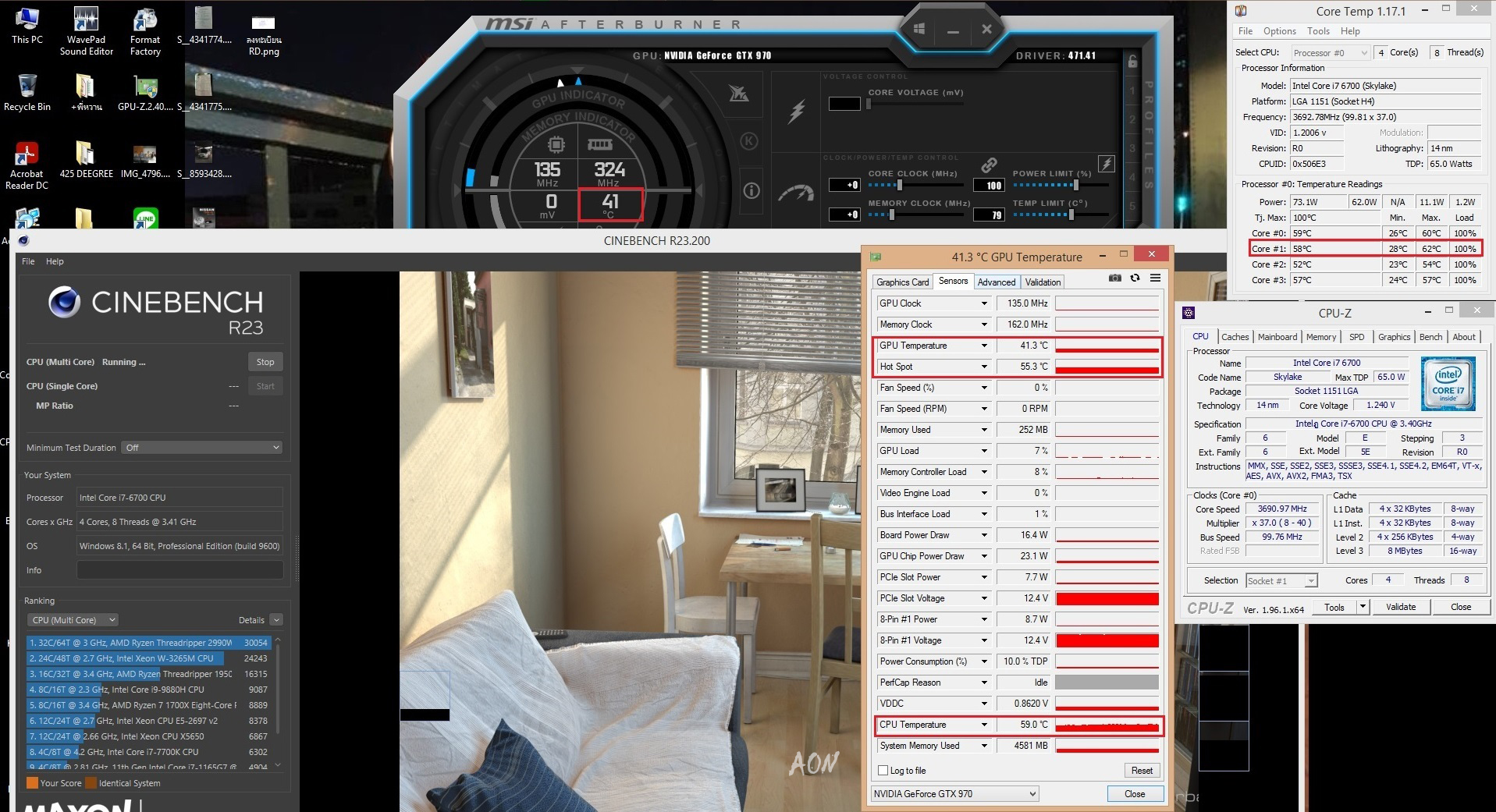Enable the GPU-Z Log to file checkbox

tap(883, 771)
